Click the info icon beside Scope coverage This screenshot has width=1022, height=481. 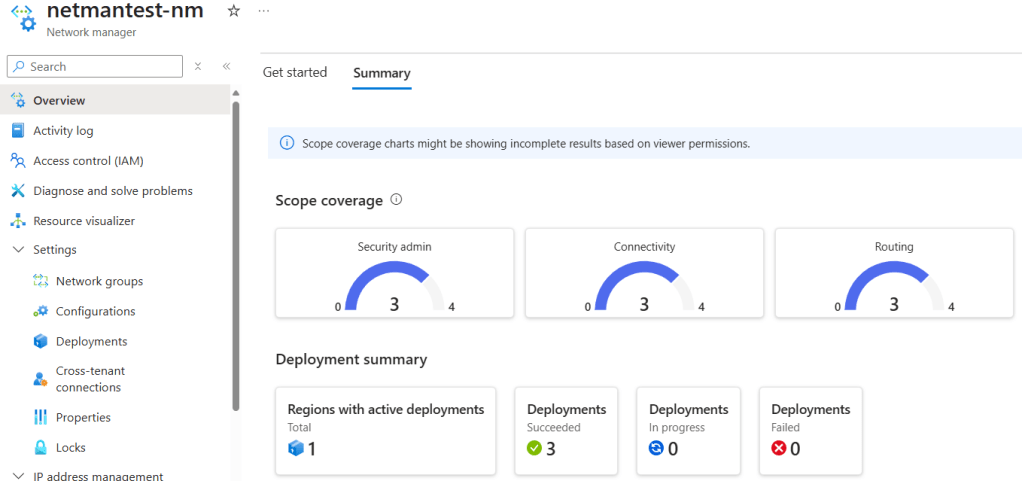coord(396,200)
